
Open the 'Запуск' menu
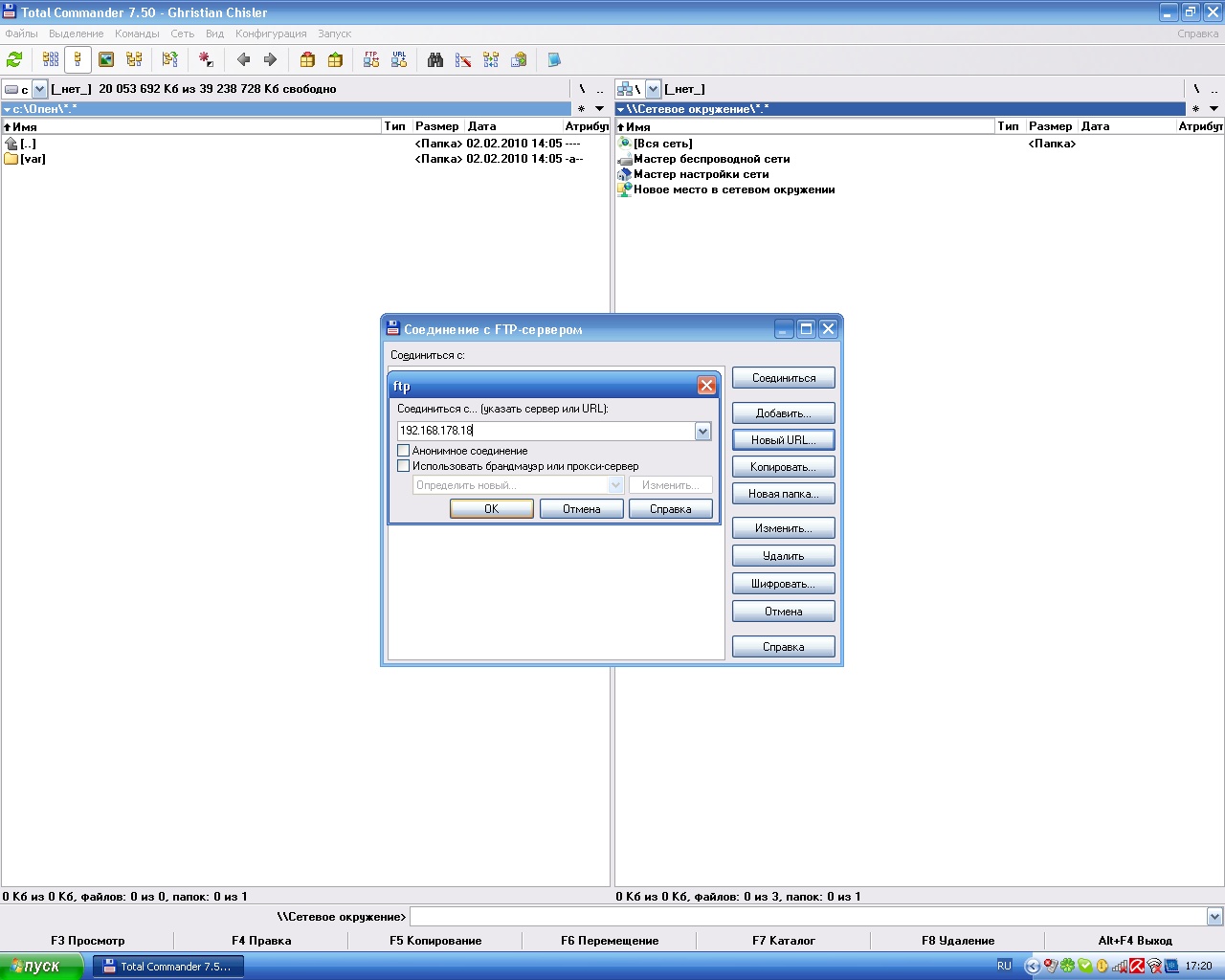pos(335,33)
